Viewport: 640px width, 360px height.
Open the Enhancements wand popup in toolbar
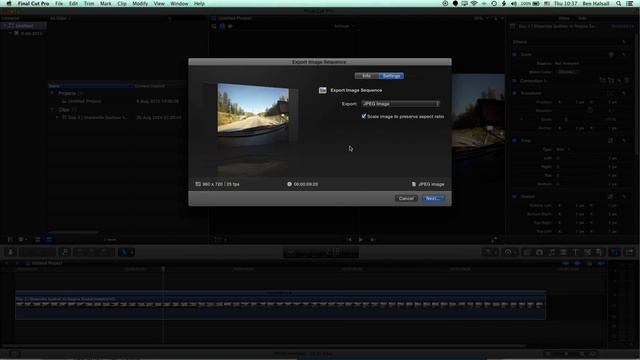click(489, 252)
